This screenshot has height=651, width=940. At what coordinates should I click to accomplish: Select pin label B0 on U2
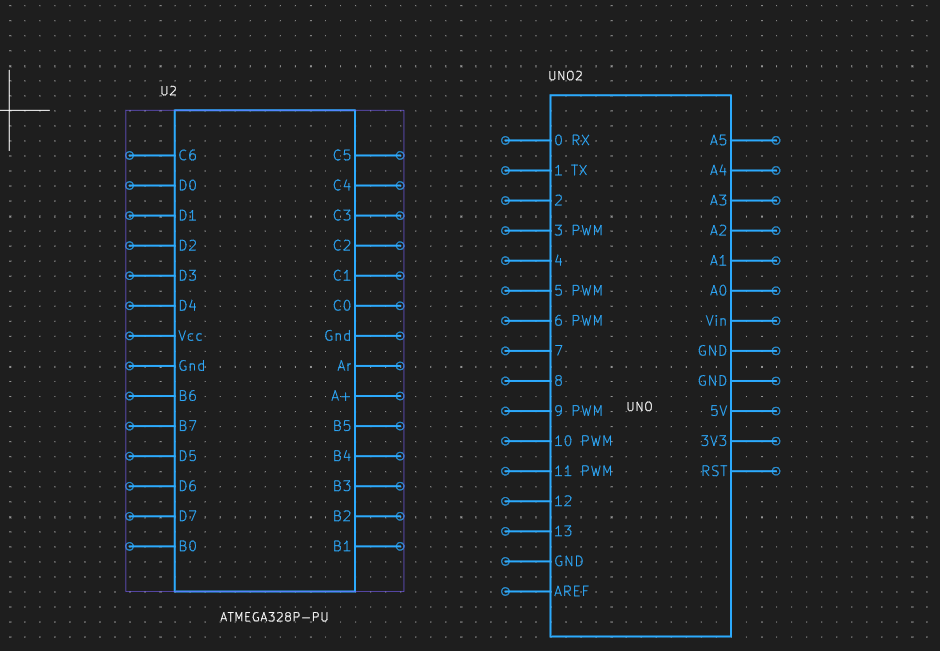[188, 546]
